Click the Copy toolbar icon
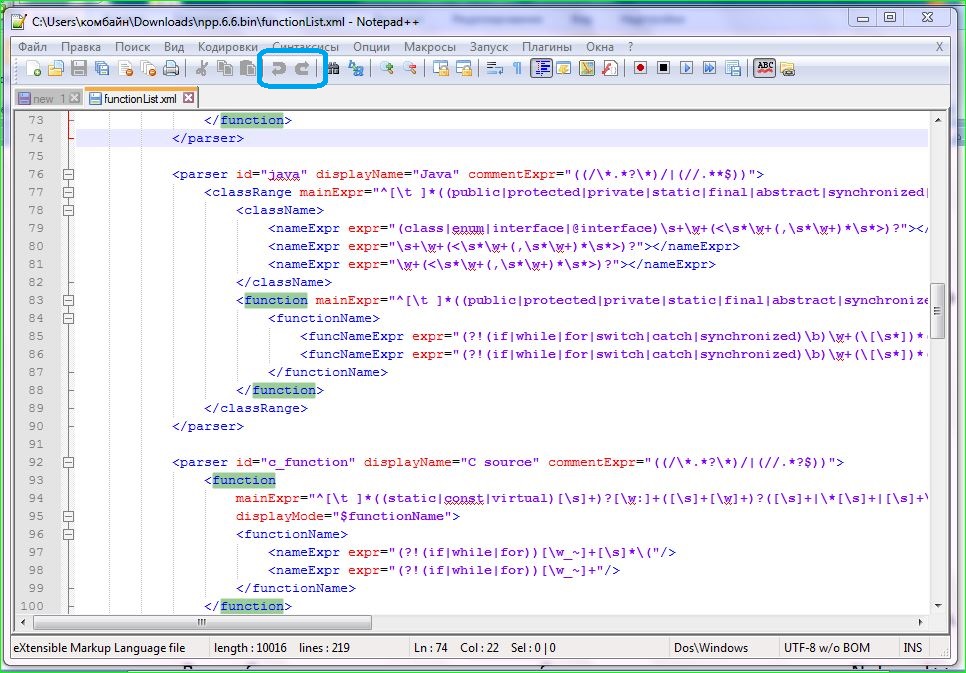This screenshot has width=966, height=673. click(x=225, y=68)
